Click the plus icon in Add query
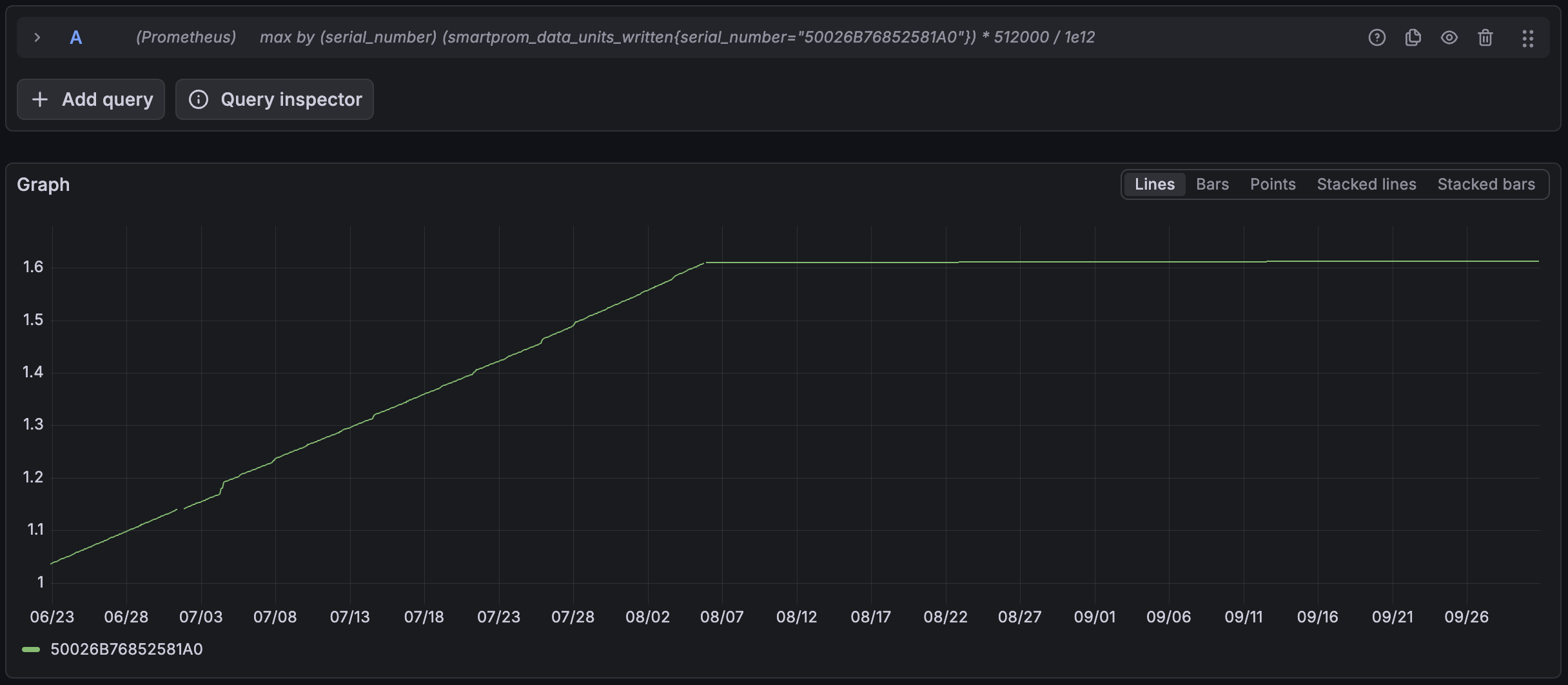 click(x=40, y=99)
